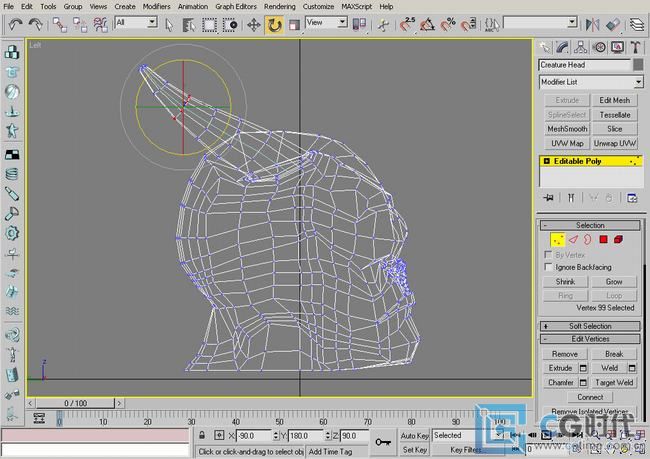
Task: Open the Layer Manager icon
Action: click(637, 24)
